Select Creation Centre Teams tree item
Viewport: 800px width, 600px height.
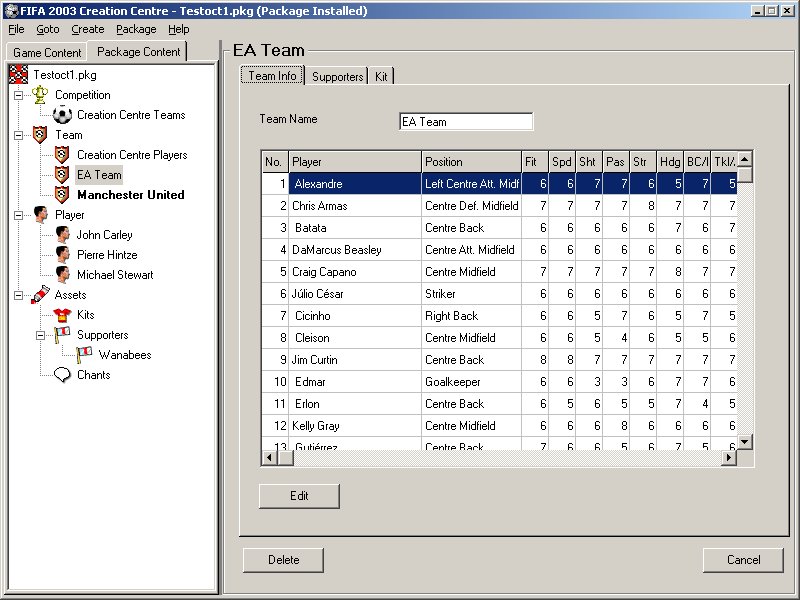(x=131, y=115)
